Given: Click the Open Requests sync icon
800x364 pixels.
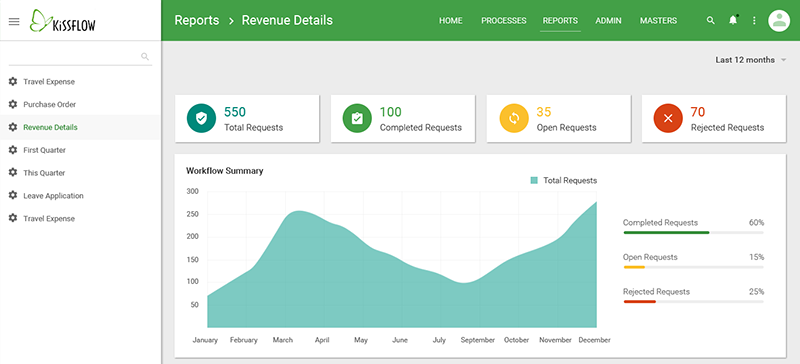Looking at the screenshot, I should [514, 118].
